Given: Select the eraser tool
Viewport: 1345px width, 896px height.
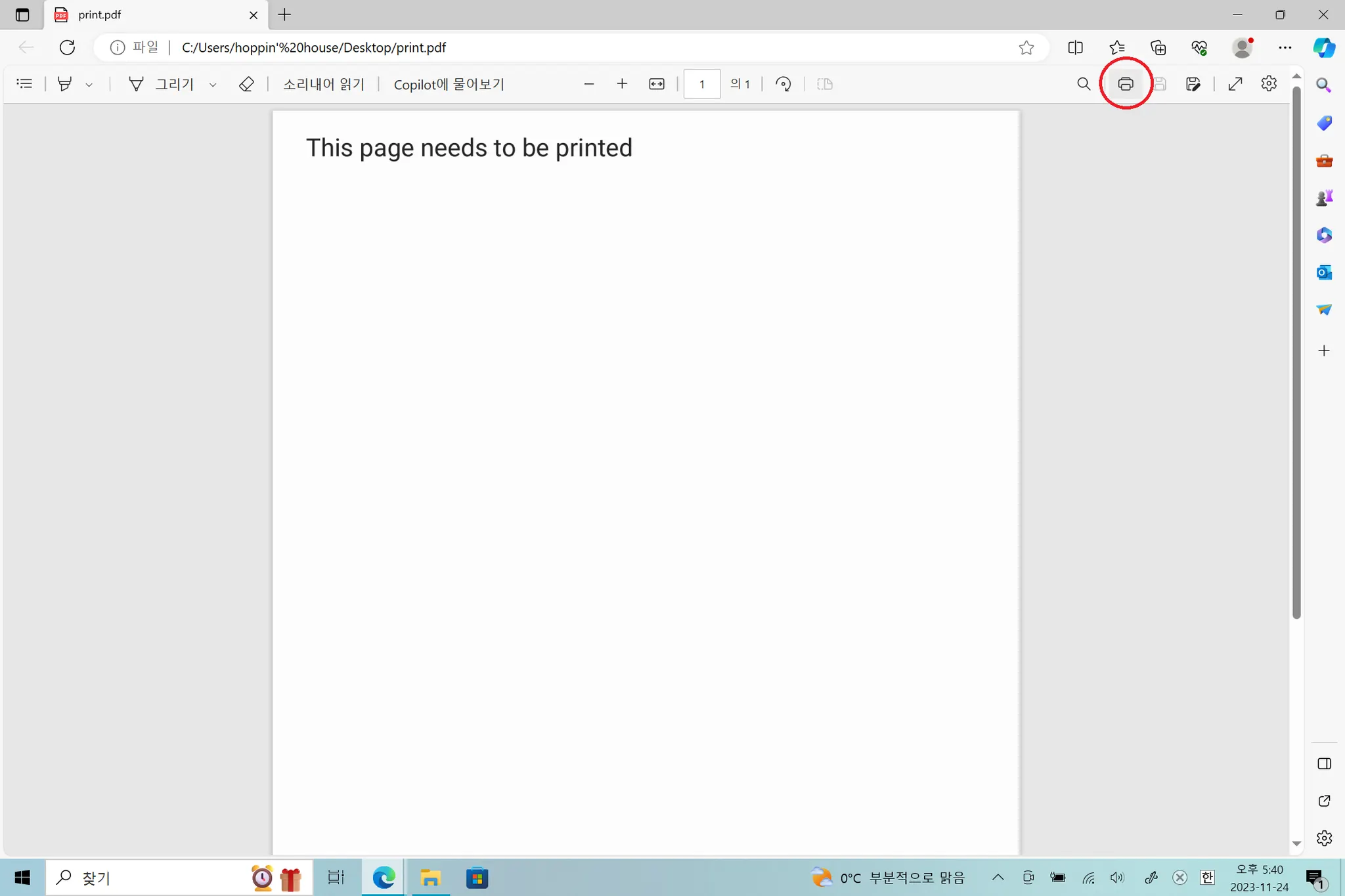Looking at the screenshot, I should tap(246, 84).
